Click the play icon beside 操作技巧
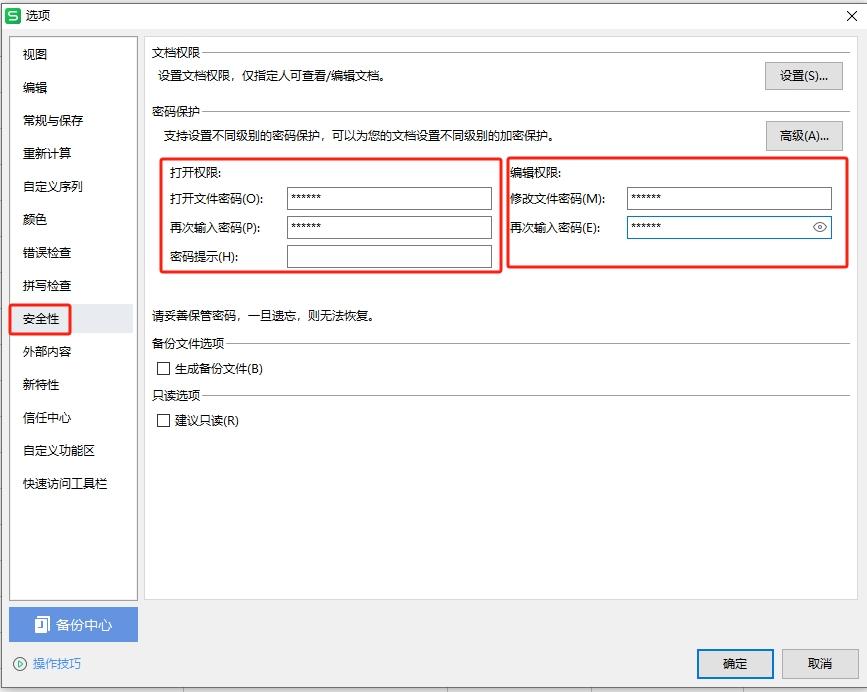Screen dimensions: 867x692 [x=20, y=663]
